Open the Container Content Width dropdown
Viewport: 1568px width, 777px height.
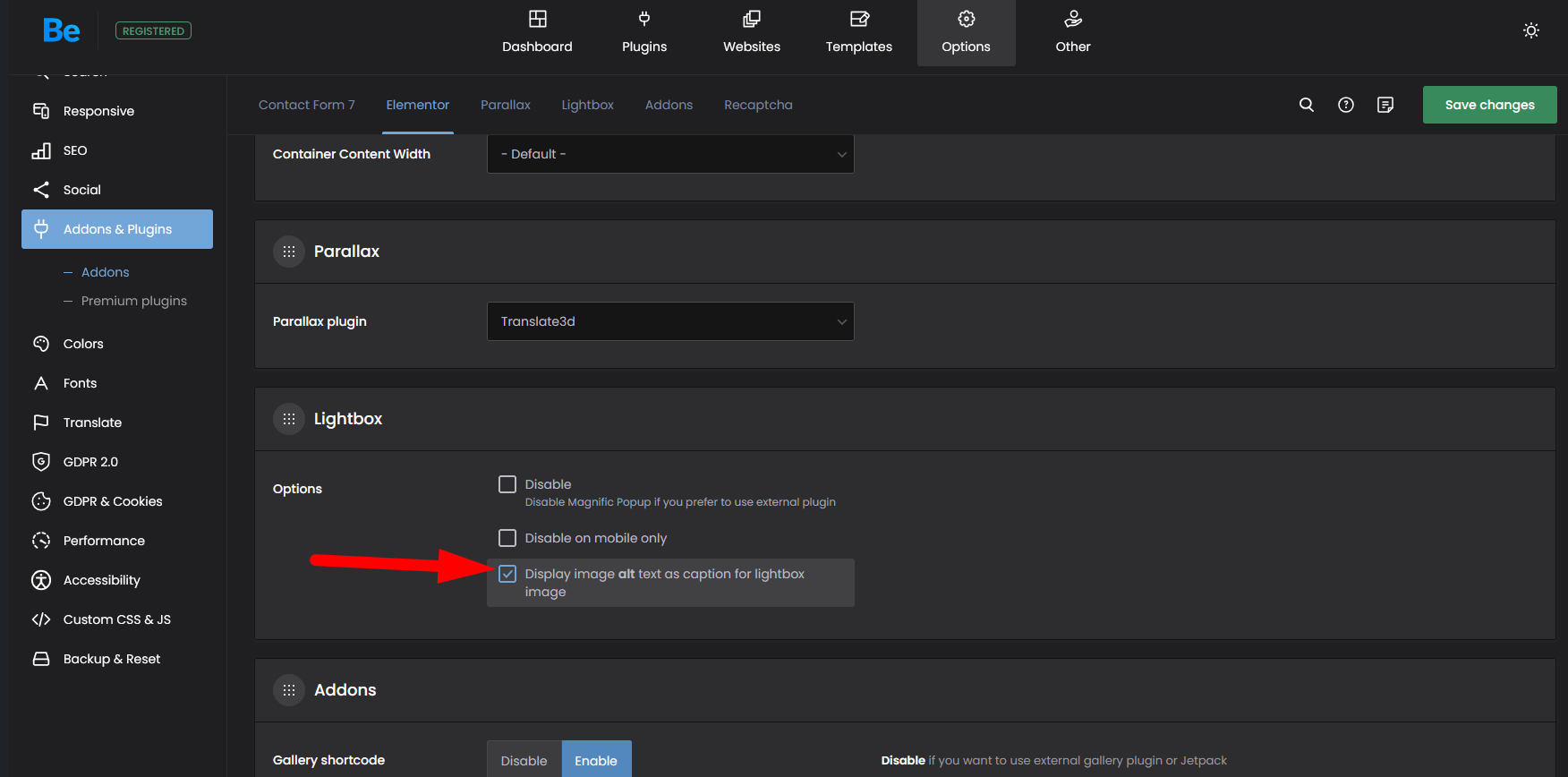(x=670, y=154)
